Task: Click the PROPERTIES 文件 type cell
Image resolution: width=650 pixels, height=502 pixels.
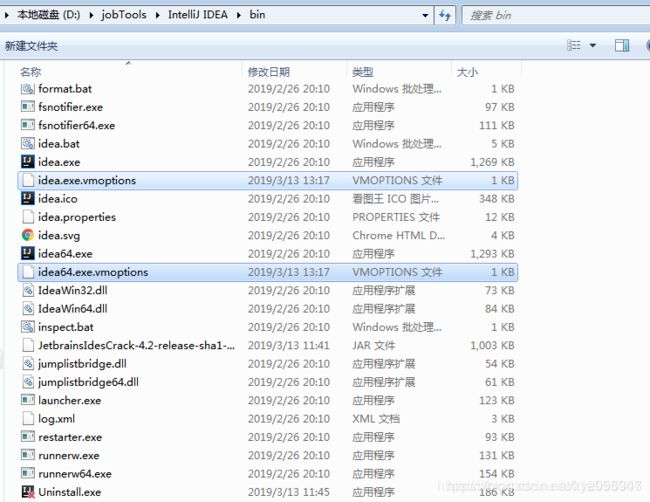Action: point(396,217)
